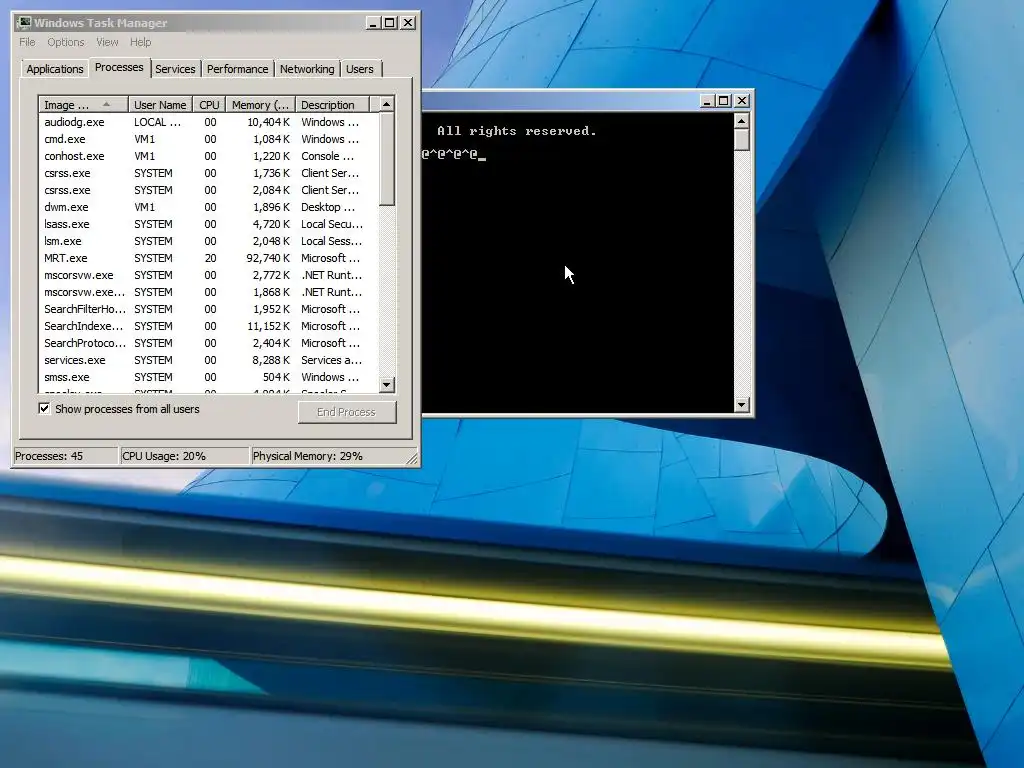
Task: Select the smss.exe process
Action: coord(208,377)
